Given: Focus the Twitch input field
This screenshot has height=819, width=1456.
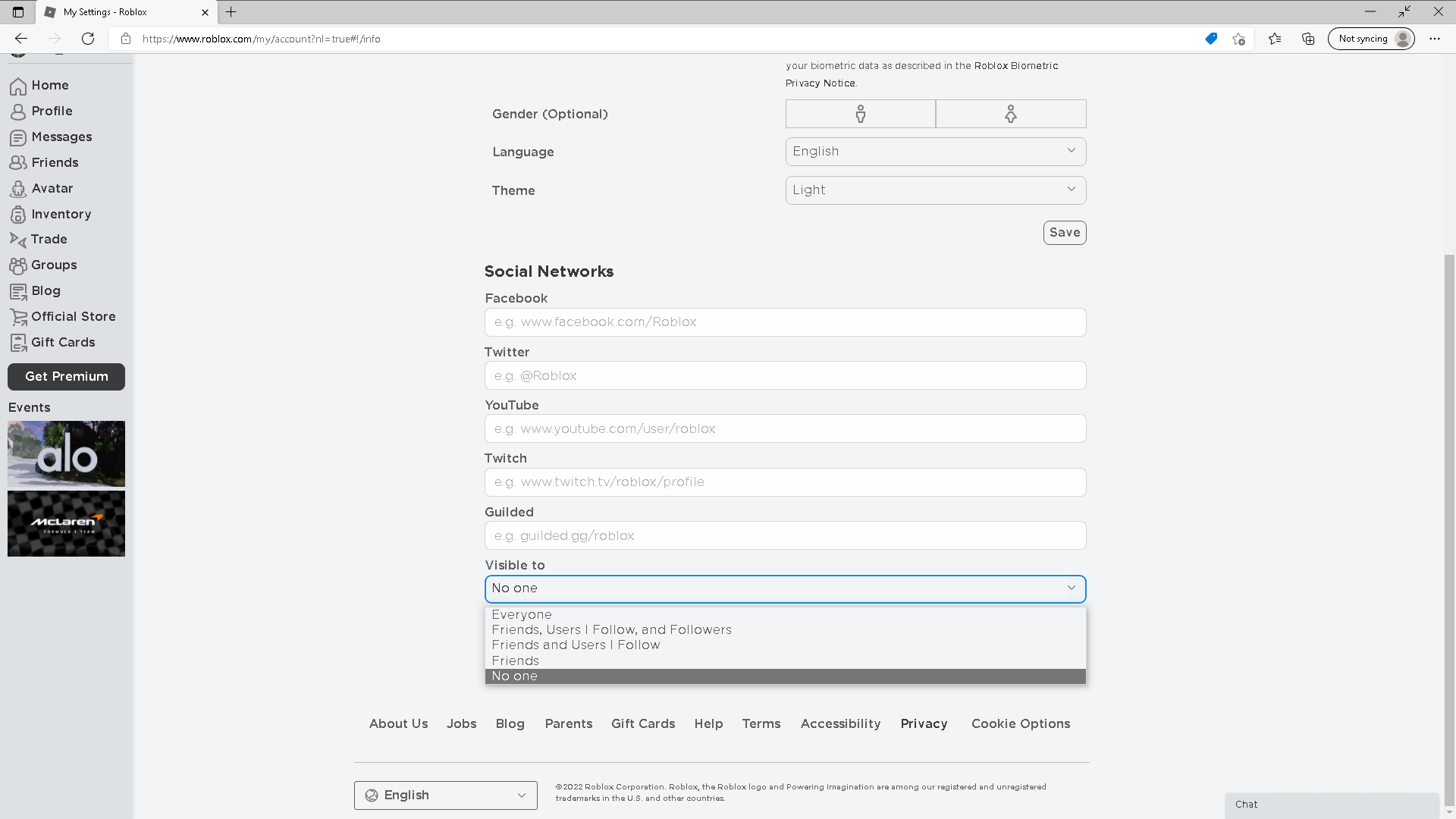Looking at the screenshot, I should (785, 482).
